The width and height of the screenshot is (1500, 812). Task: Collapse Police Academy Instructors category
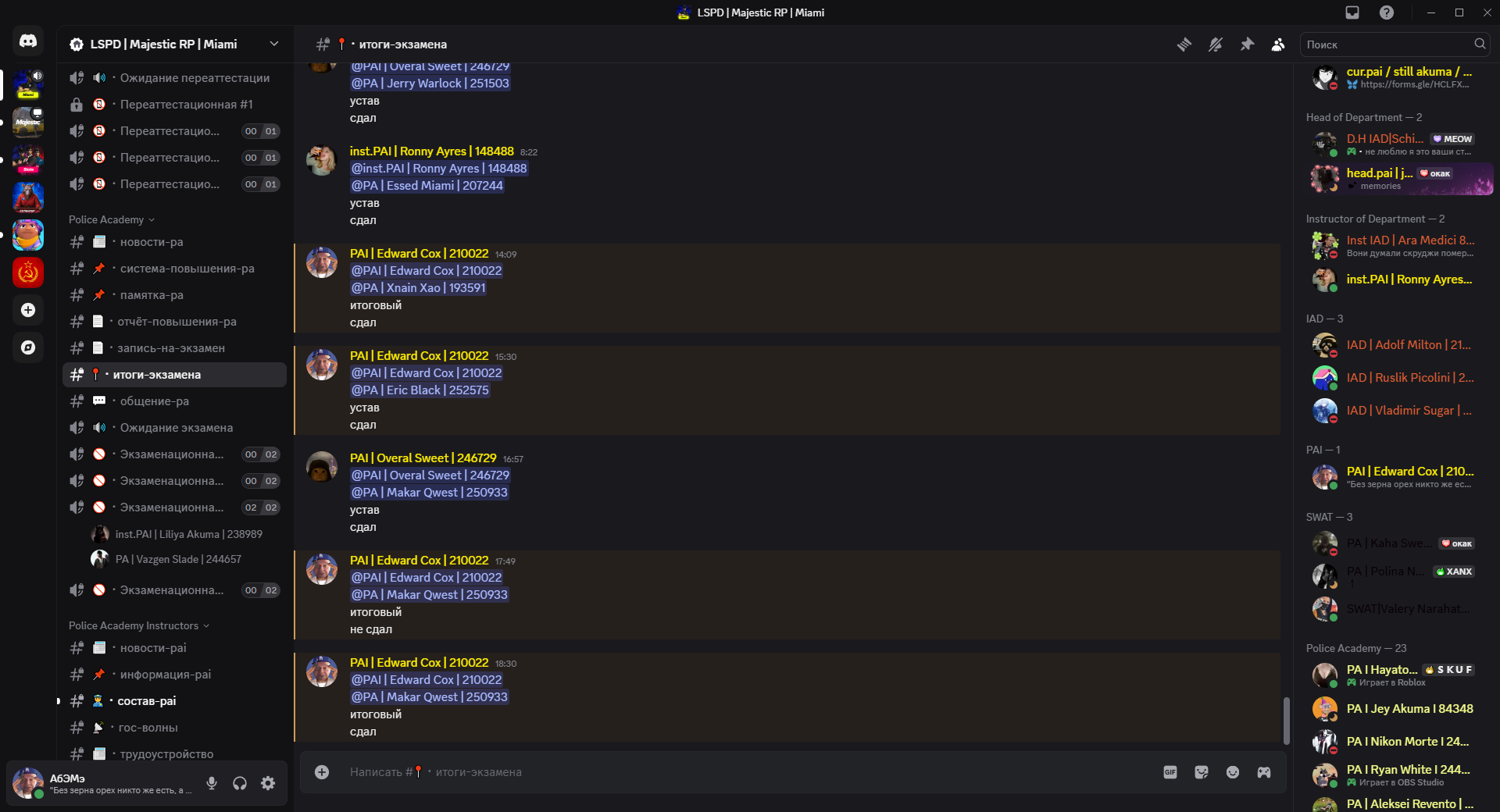pos(139,625)
